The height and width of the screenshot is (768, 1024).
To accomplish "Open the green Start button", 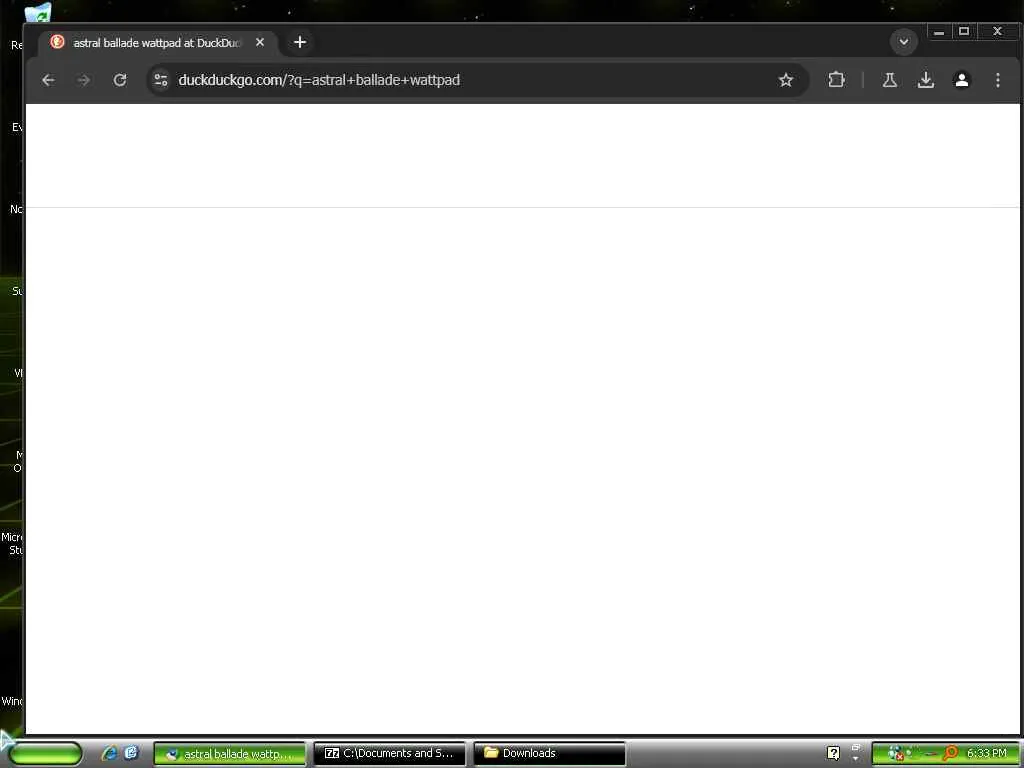I will (x=44, y=754).
